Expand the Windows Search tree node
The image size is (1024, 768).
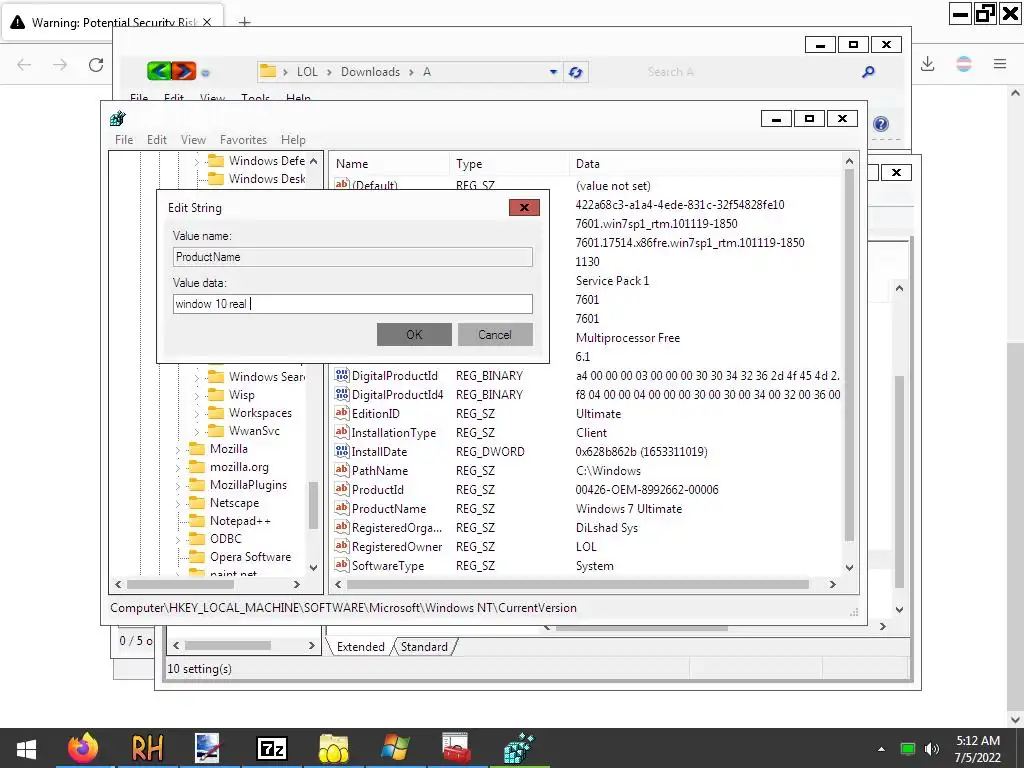[x=197, y=377]
